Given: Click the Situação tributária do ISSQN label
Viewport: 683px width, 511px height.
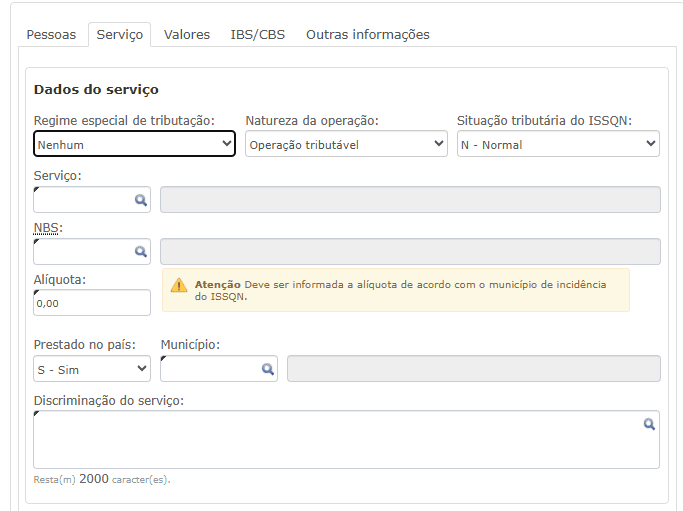Looking at the screenshot, I should tap(544, 120).
